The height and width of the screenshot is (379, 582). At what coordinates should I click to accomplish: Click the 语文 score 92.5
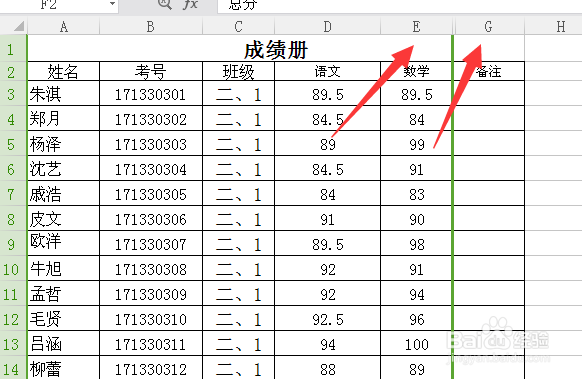point(327,319)
